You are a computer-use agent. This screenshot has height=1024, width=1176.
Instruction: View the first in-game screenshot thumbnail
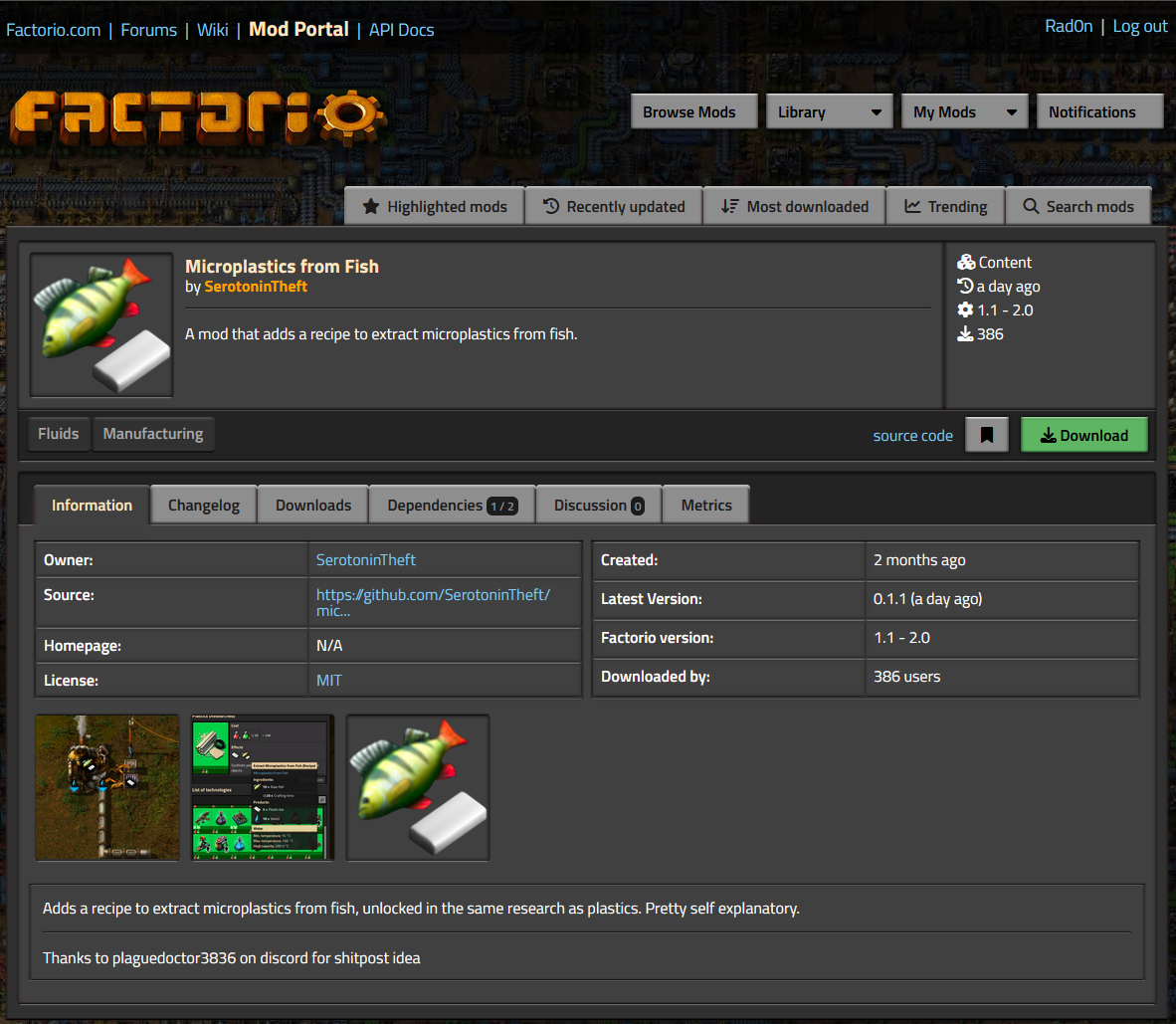click(107, 787)
